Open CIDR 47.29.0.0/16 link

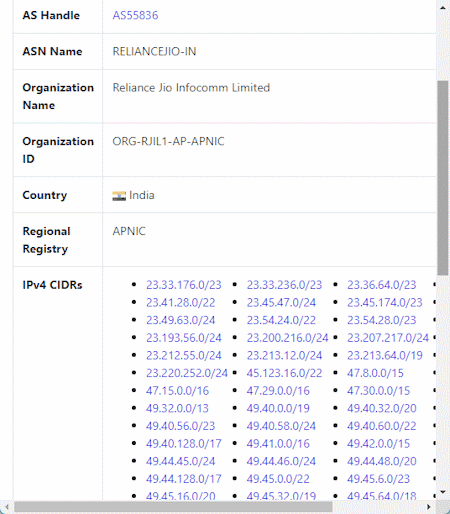click(x=278, y=391)
